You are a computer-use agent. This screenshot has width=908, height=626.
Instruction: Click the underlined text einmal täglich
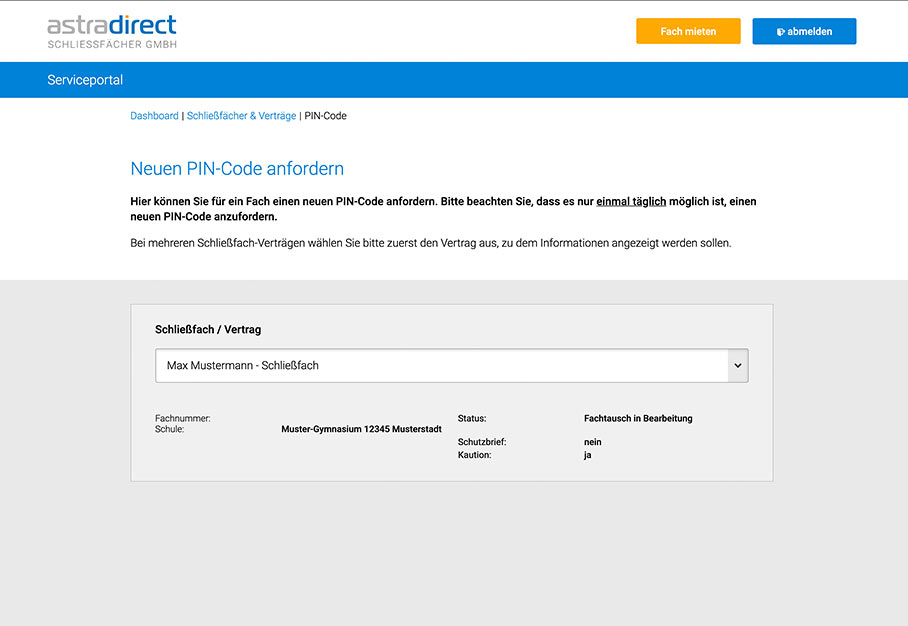632,200
